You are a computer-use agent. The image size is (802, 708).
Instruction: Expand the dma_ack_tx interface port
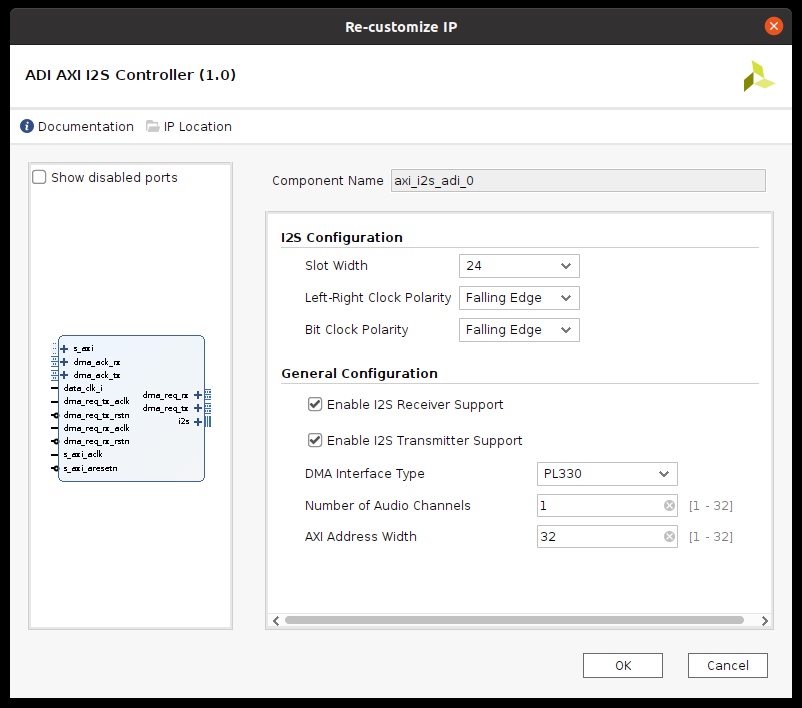pos(64,375)
